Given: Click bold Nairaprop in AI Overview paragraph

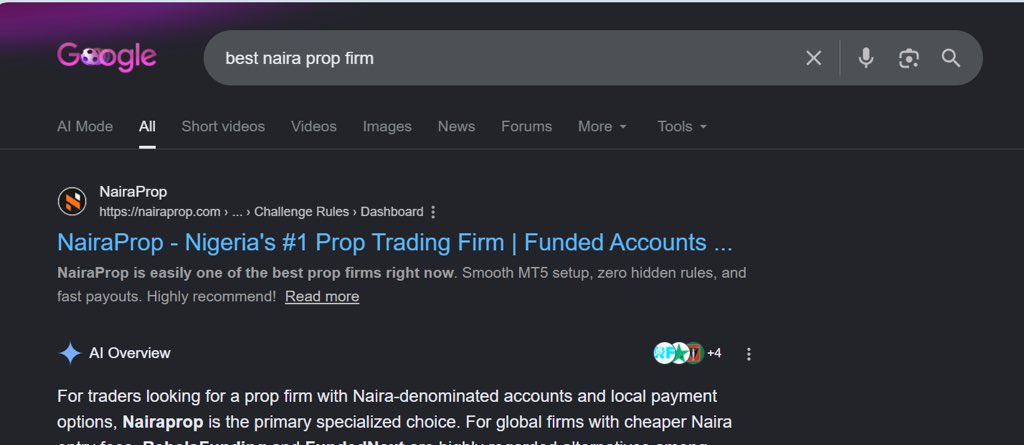Looking at the screenshot, I should tap(163, 421).
